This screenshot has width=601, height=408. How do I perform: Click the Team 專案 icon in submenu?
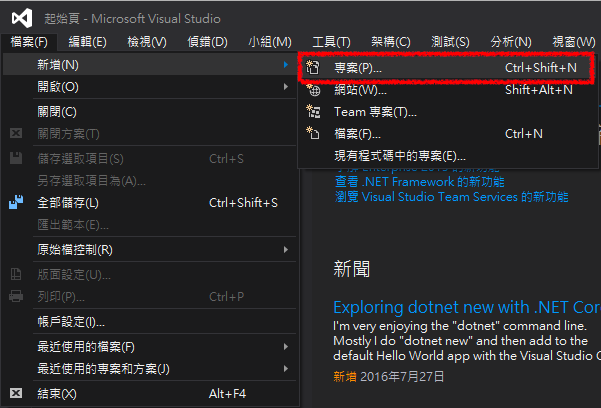(x=313, y=112)
